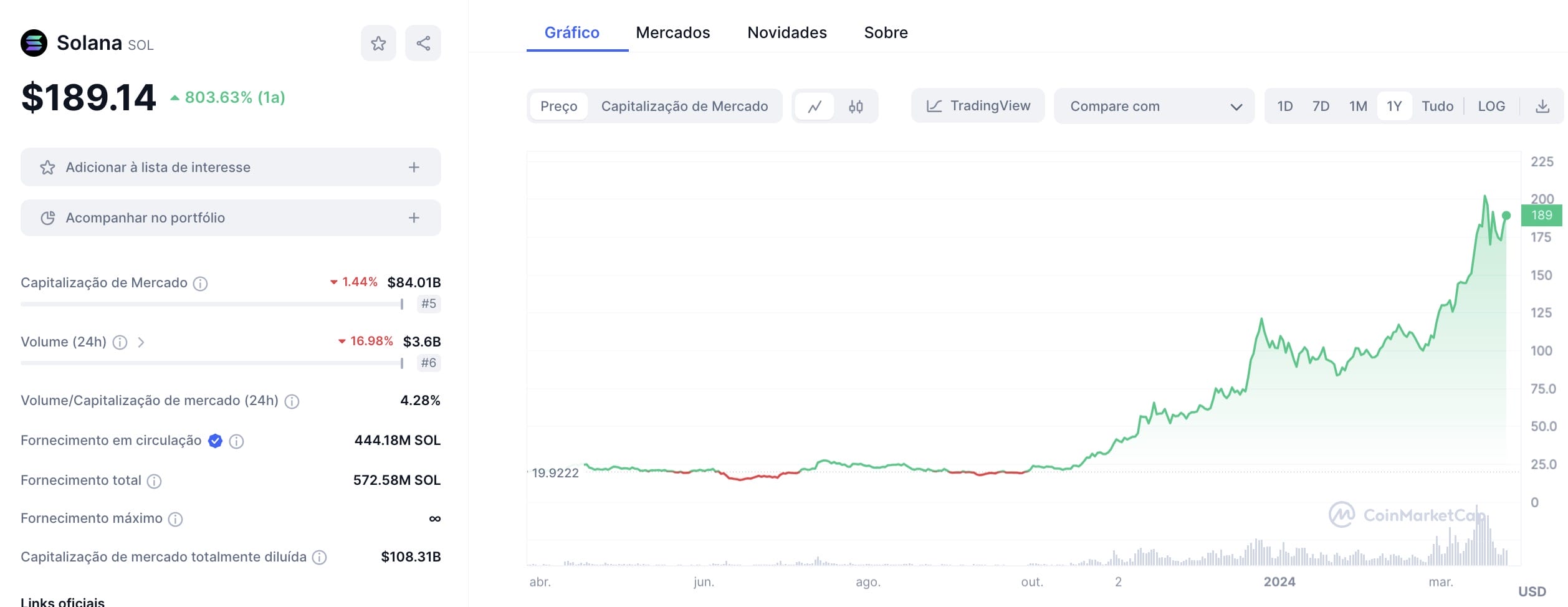Switch to the Mercados tab
Image resolution: width=1568 pixels, height=607 pixels.
[672, 32]
